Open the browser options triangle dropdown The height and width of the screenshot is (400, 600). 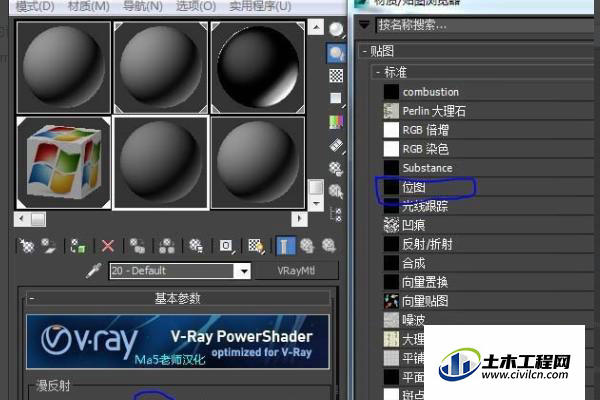[364, 25]
